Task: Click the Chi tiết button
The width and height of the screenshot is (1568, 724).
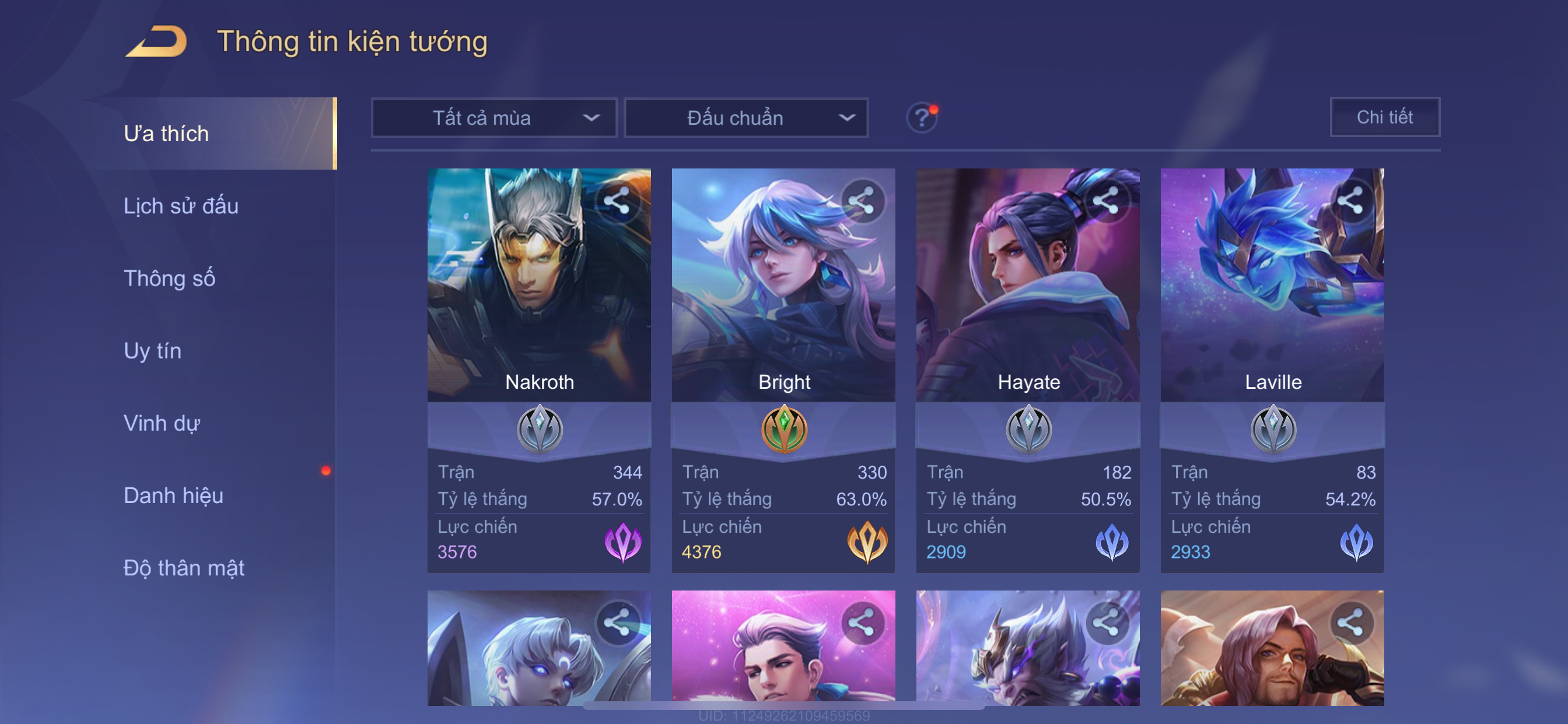Action: click(x=1385, y=117)
